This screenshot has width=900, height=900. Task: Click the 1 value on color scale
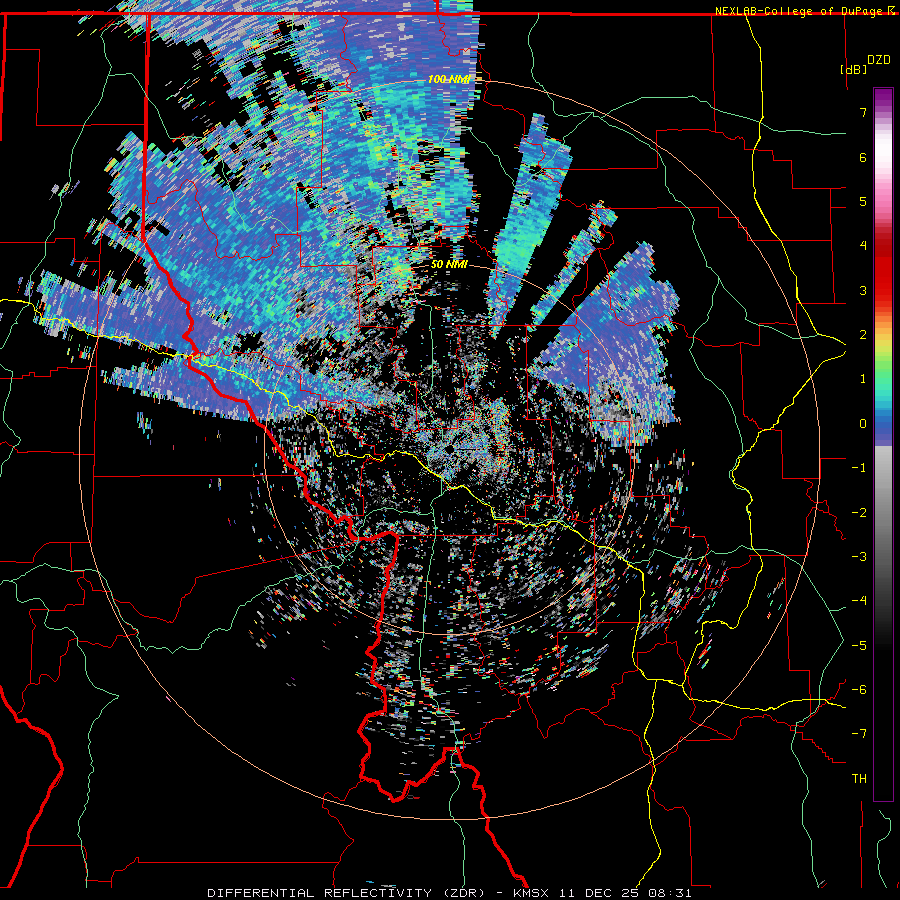click(863, 379)
